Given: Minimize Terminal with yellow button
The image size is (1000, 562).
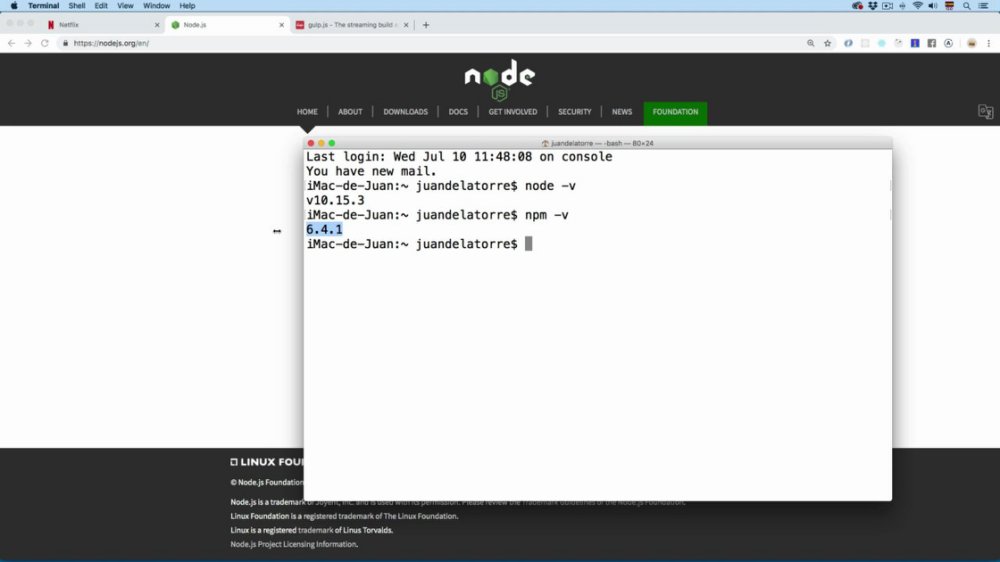Looking at the screenshot, I should [321, 143].
